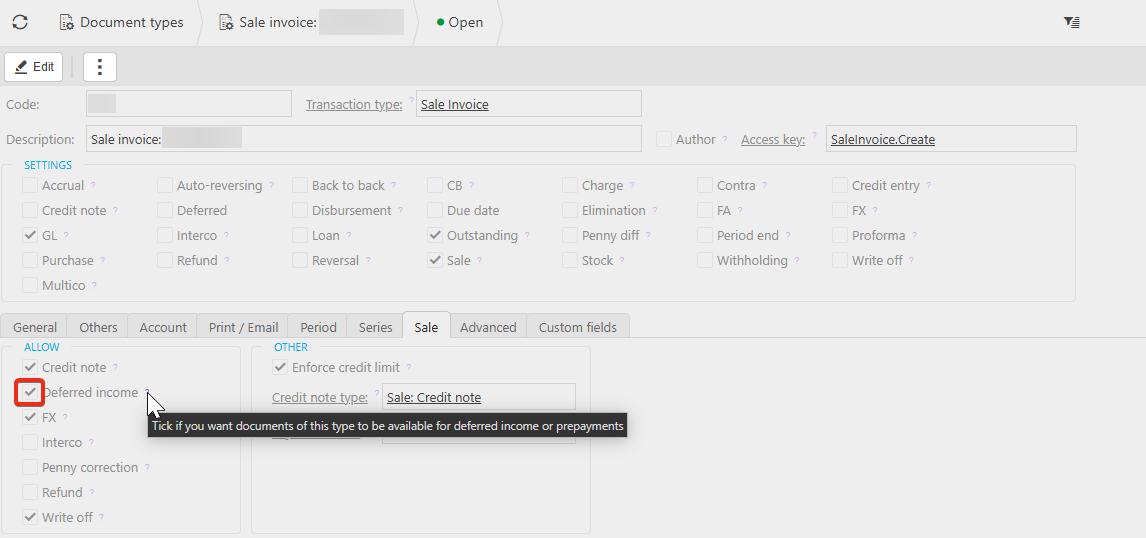1146x538 pixels.
Task: Click the Description input field
Action: (363, 139)
